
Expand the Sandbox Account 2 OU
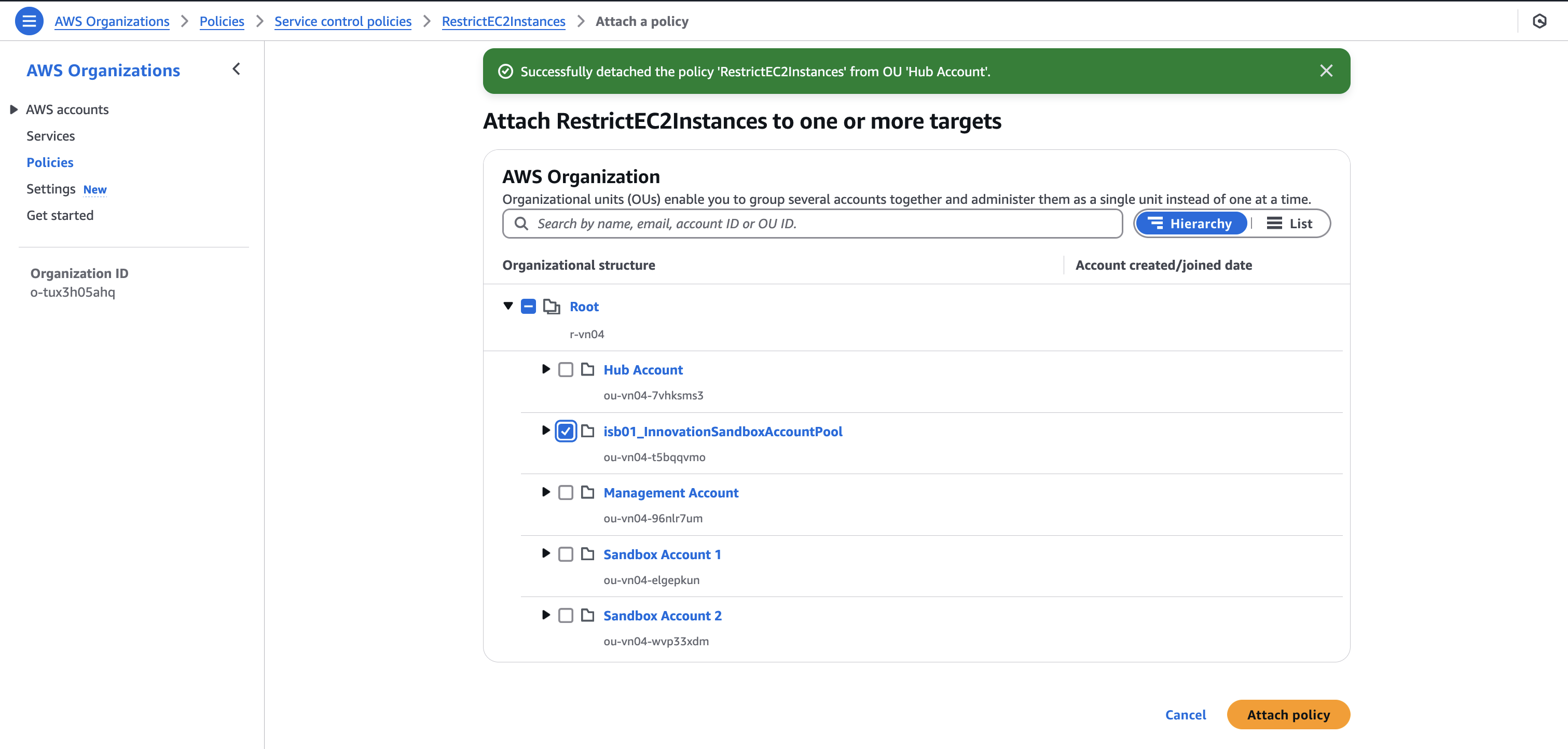546,615
